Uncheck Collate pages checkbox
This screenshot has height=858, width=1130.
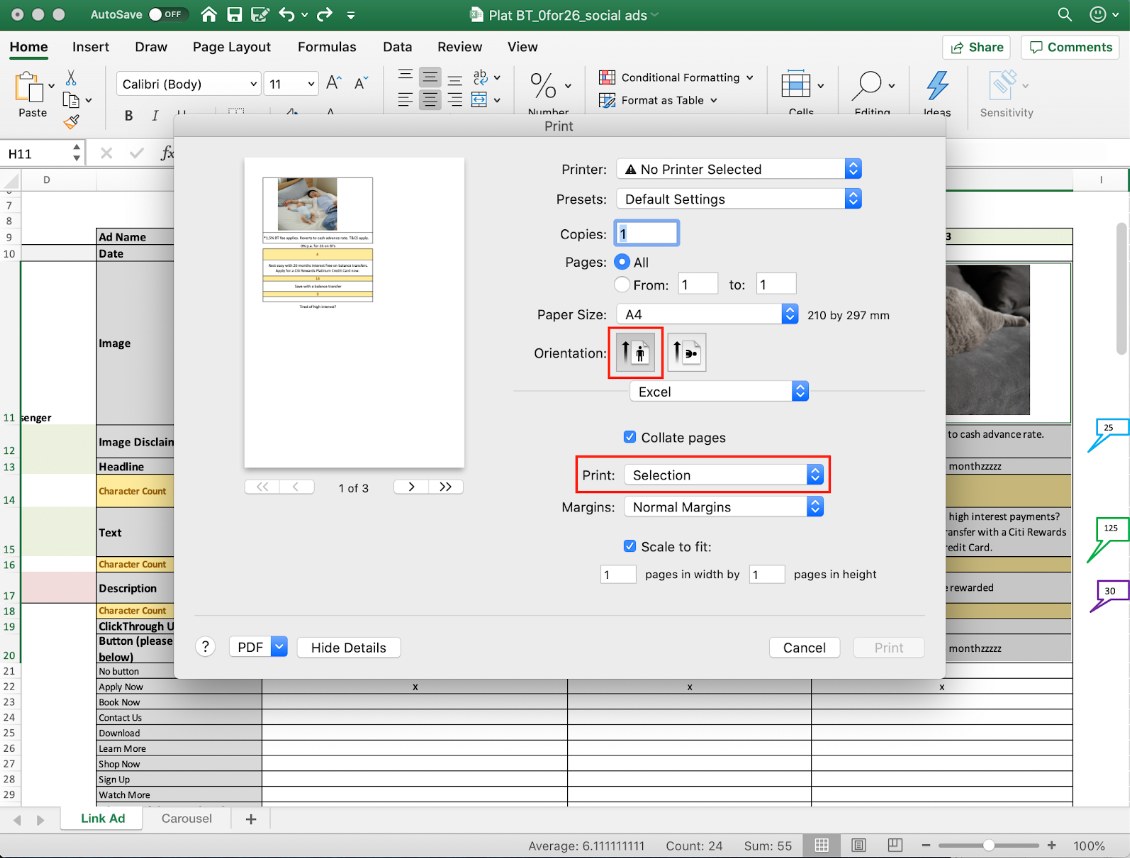tap(630, 437)
